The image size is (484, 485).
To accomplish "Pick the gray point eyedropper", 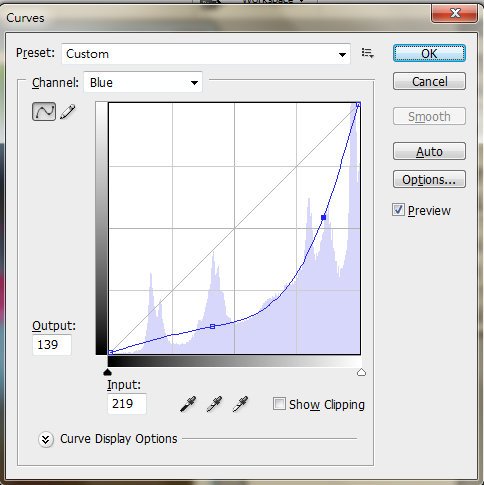I will pos(214,404).
